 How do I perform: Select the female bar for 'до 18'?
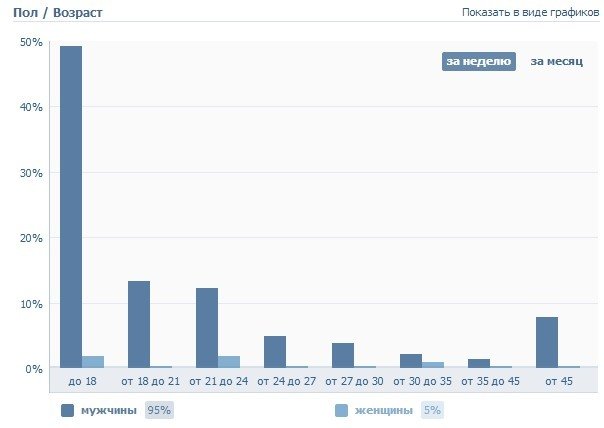(x=93, y=362)
